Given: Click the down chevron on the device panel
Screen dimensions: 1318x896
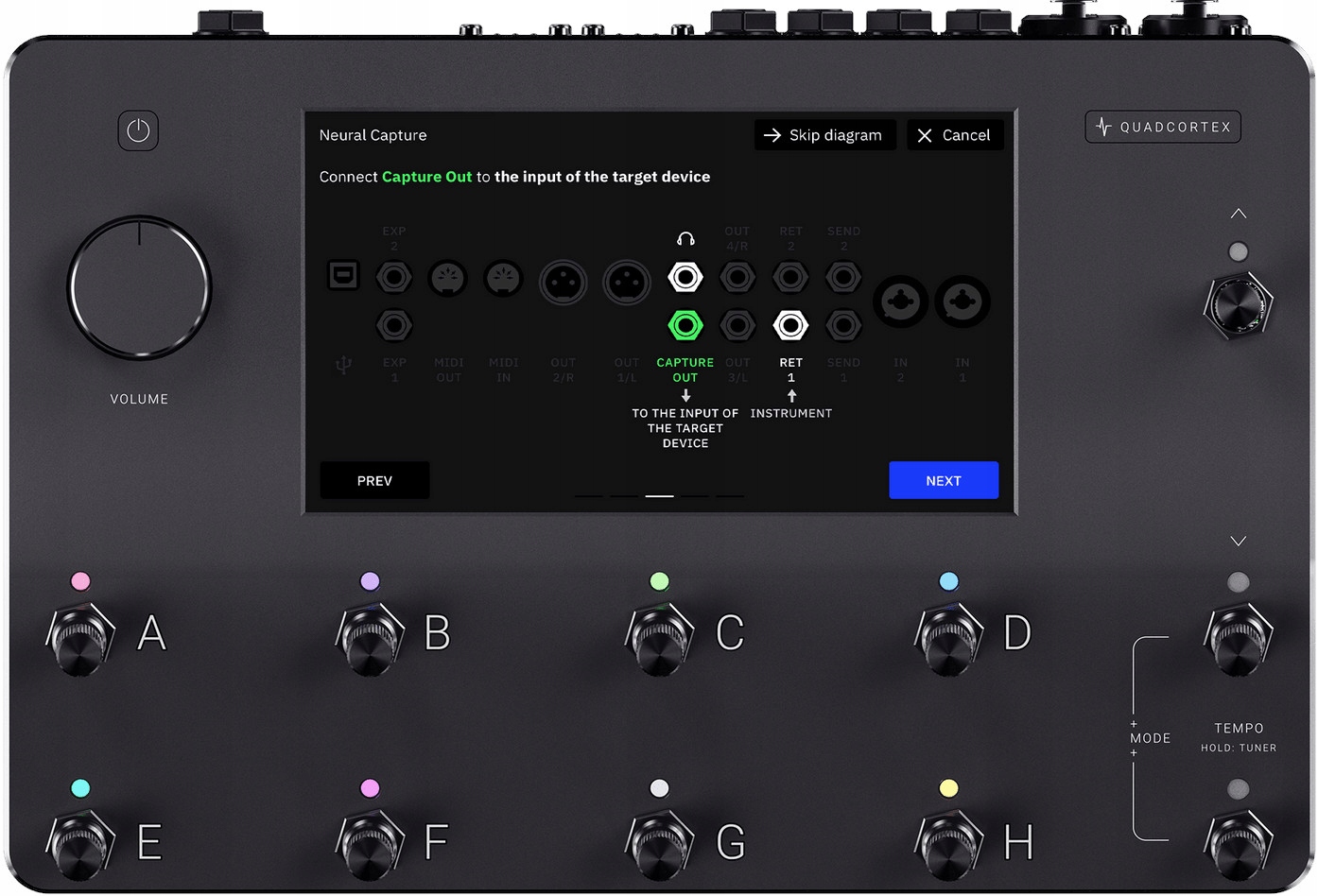Looking at the screenshot, I should click(1239, 541).
